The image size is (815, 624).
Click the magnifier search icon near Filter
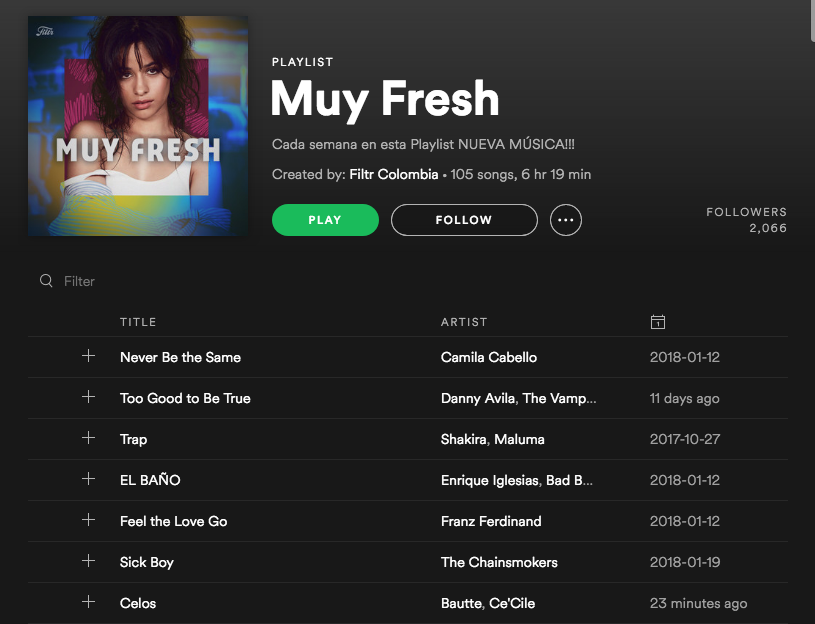click(46, 281)
